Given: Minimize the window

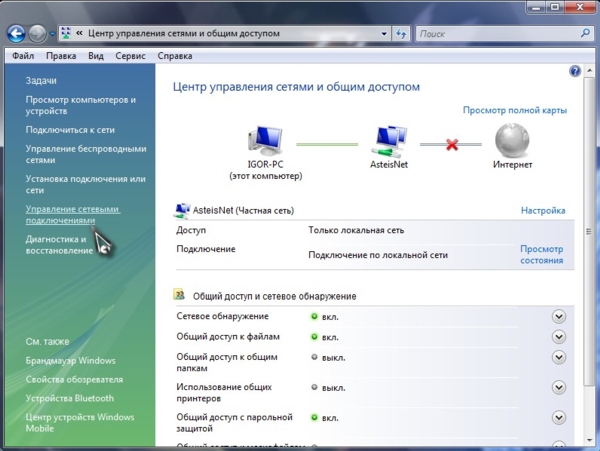Looking at the screenshot, I should tap(536, 7).
